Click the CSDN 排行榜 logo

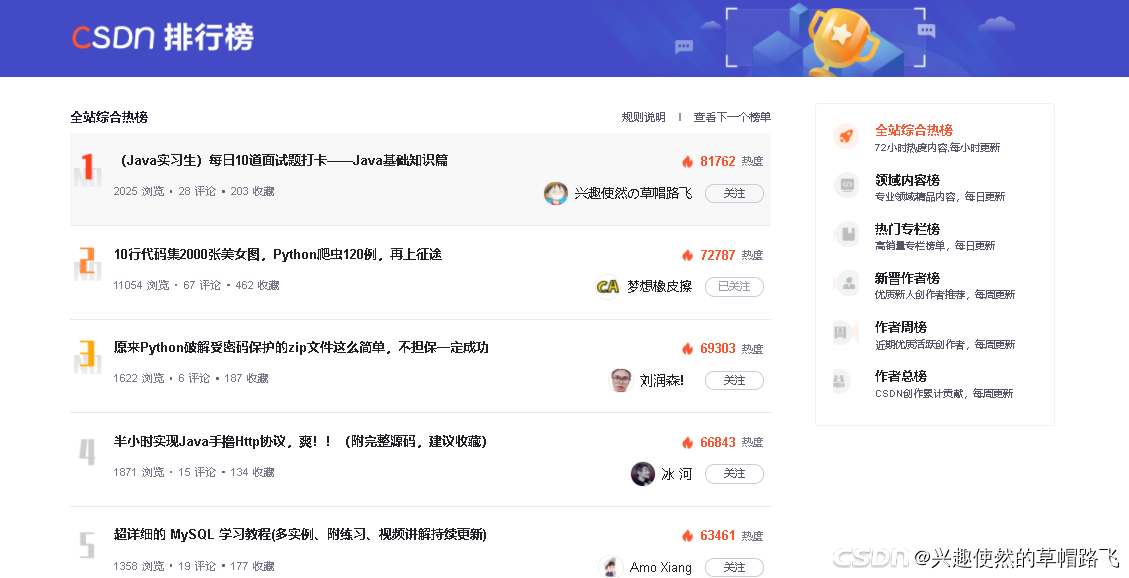coord(163,37)
